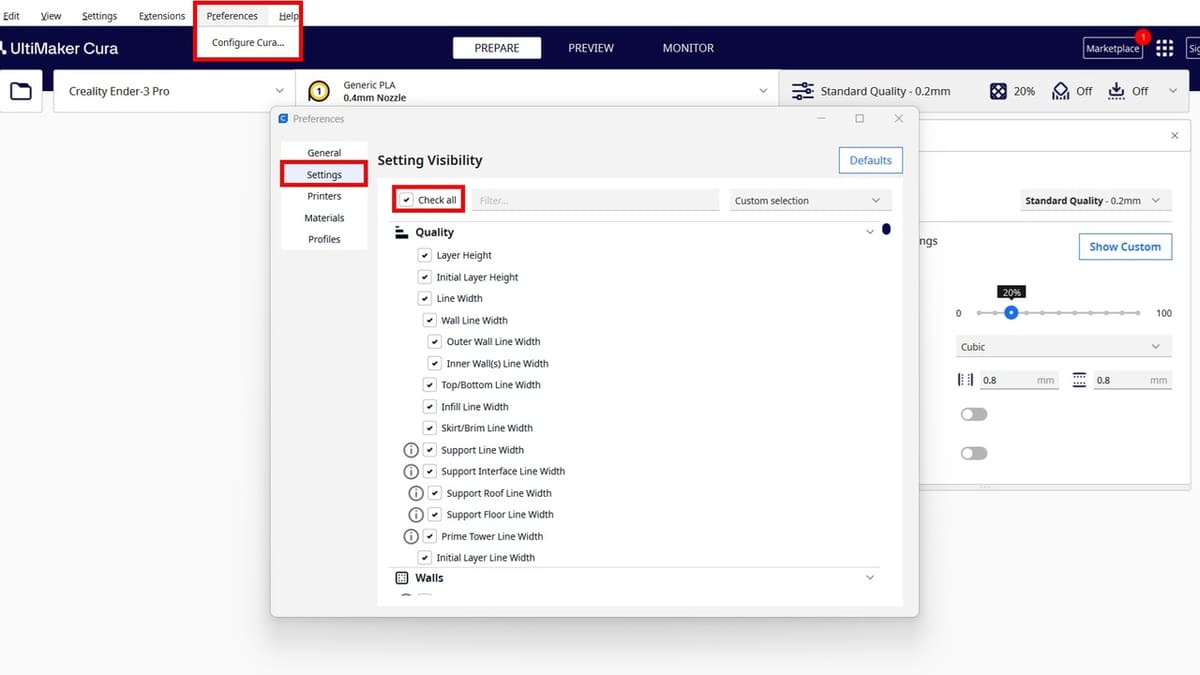Maximize the Preferences dialog
The image size is (1200, 675).
[859, 118]
